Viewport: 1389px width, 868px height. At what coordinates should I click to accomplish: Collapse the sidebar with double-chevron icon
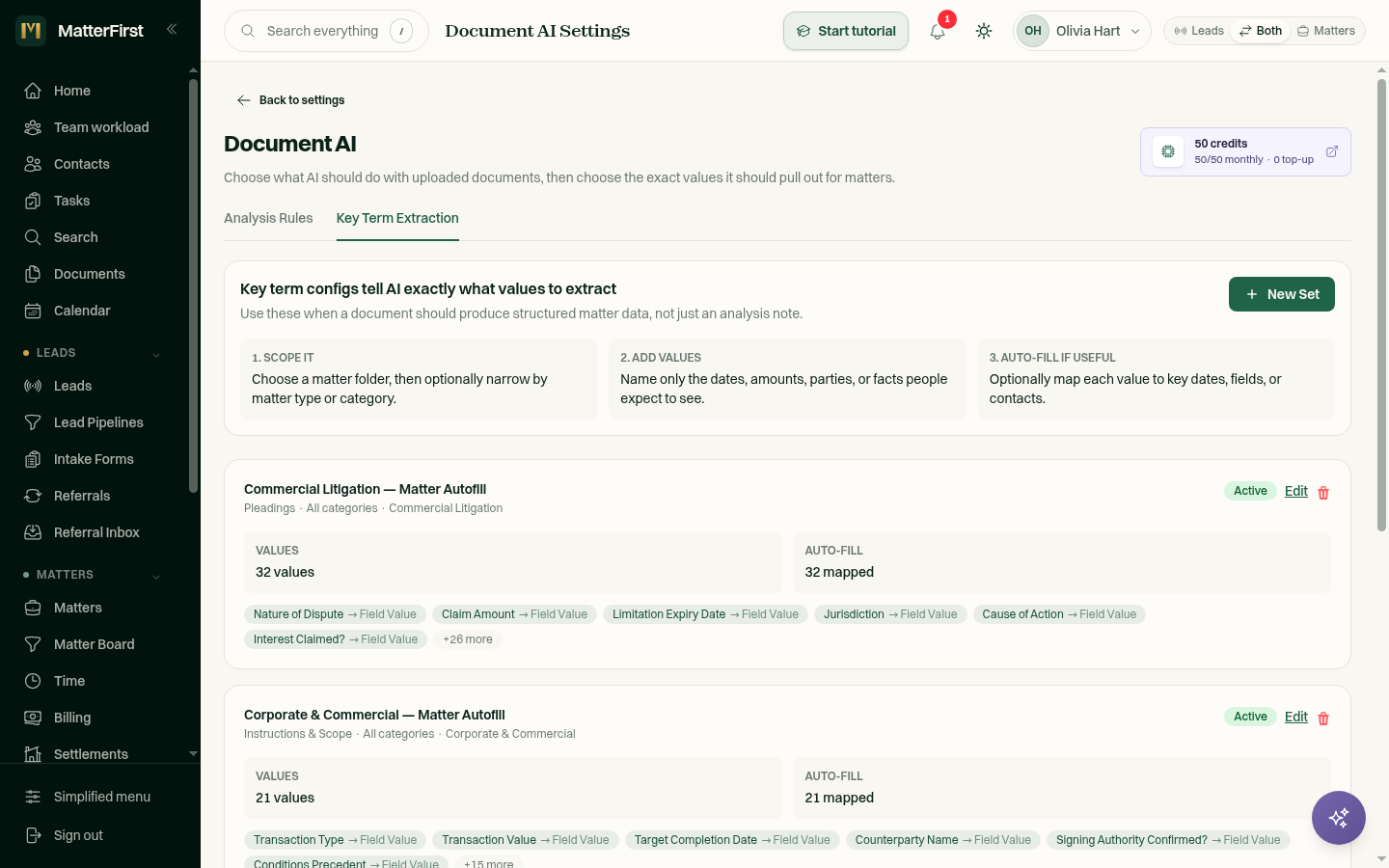coord(172,29)
